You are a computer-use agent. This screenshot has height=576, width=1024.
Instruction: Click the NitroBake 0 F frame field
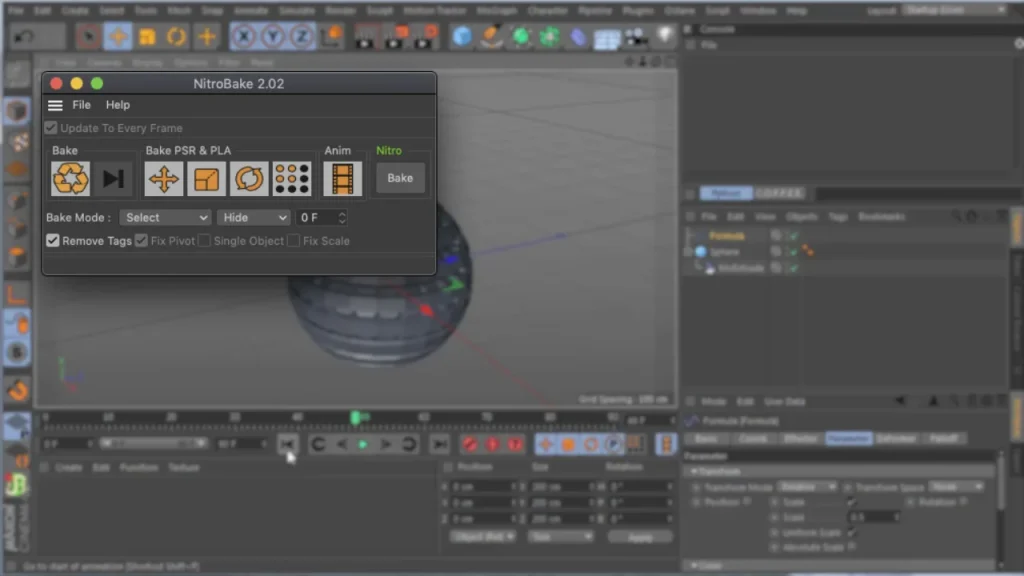(316, 217)
